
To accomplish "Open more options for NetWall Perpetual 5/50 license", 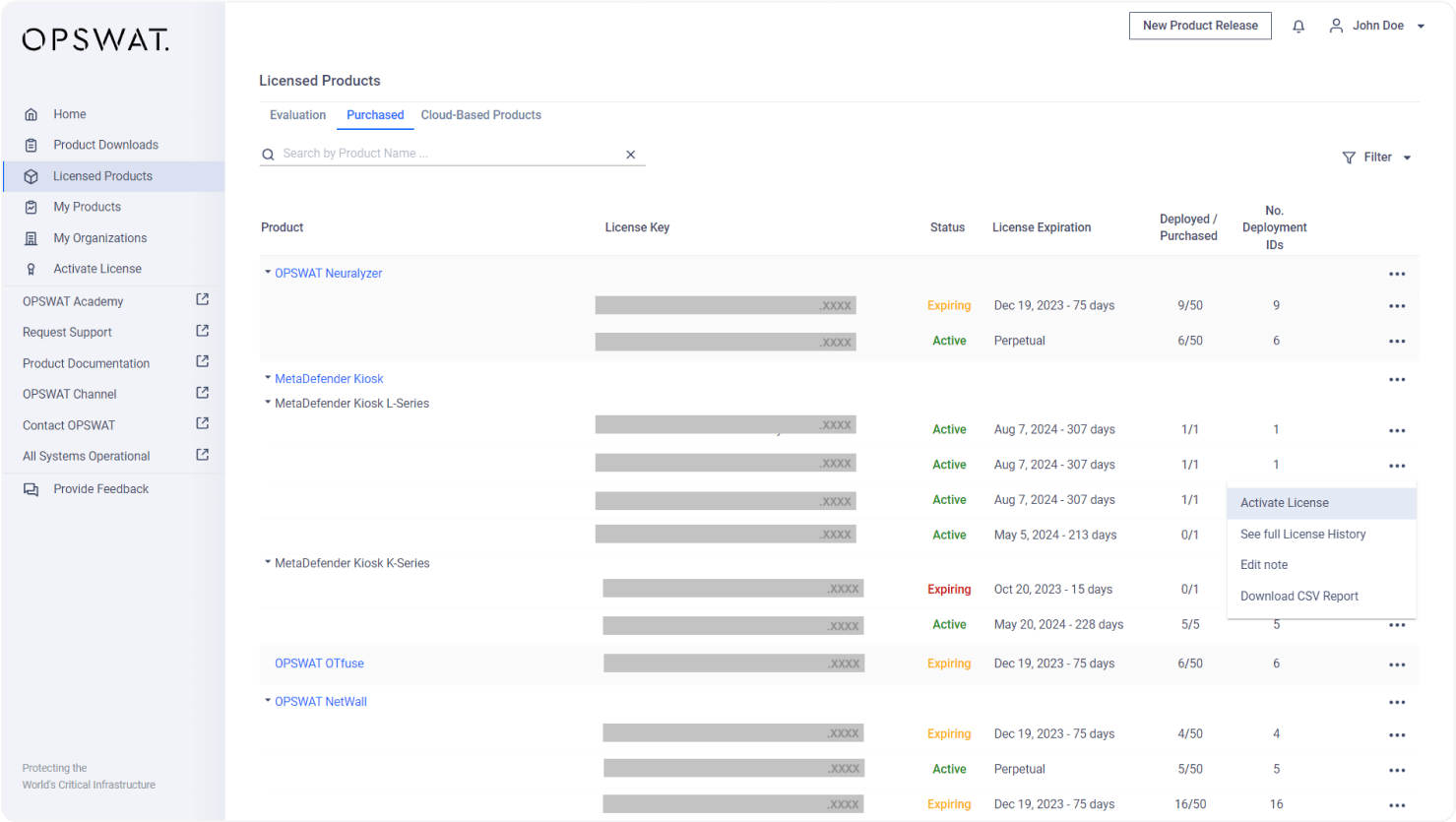I will pos(1397,771).
